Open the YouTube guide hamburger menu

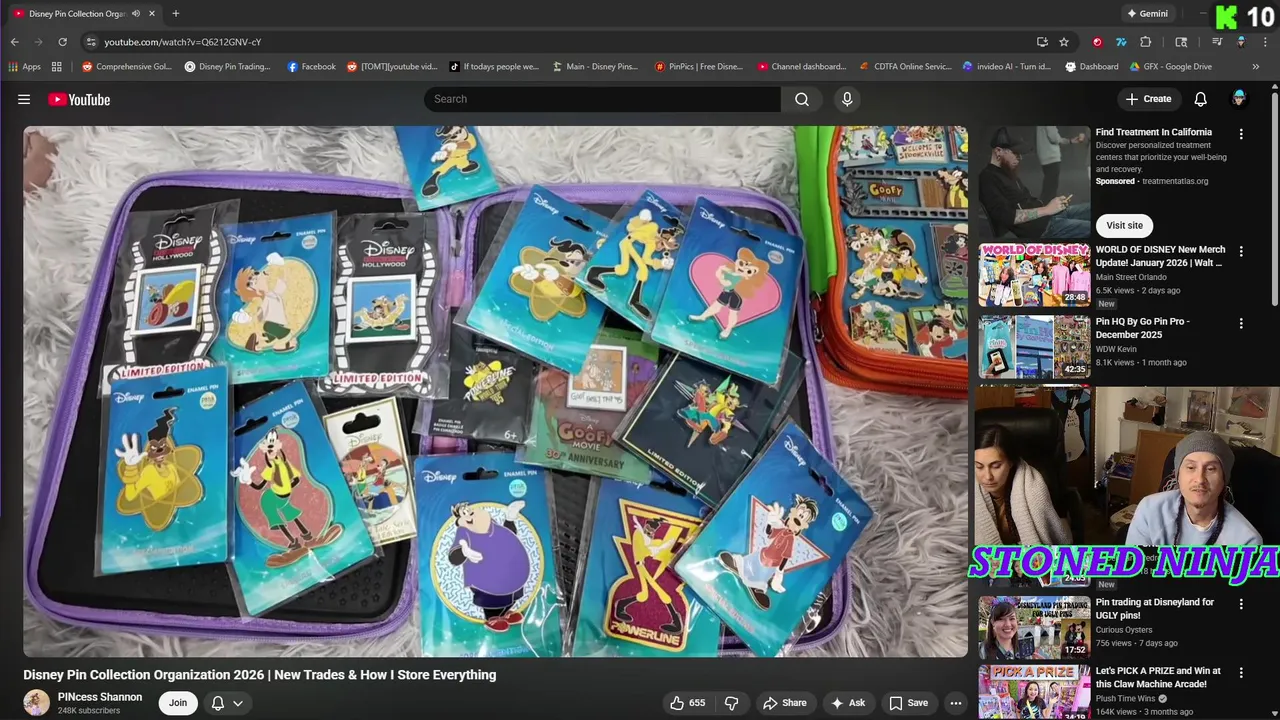pos(24,99)
